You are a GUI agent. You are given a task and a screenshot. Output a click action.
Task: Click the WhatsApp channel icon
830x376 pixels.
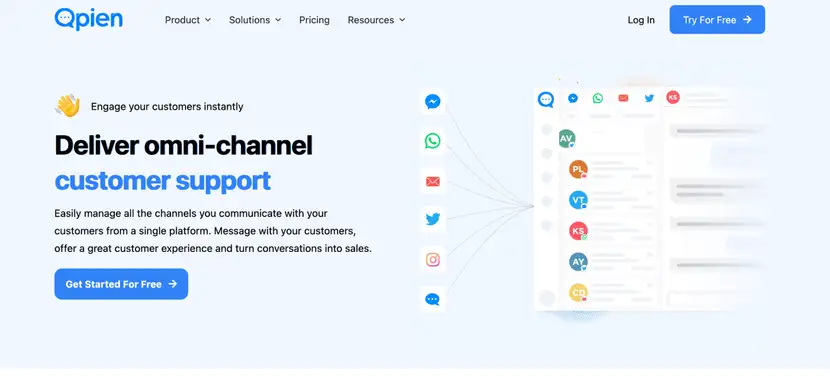coord(433,141)
